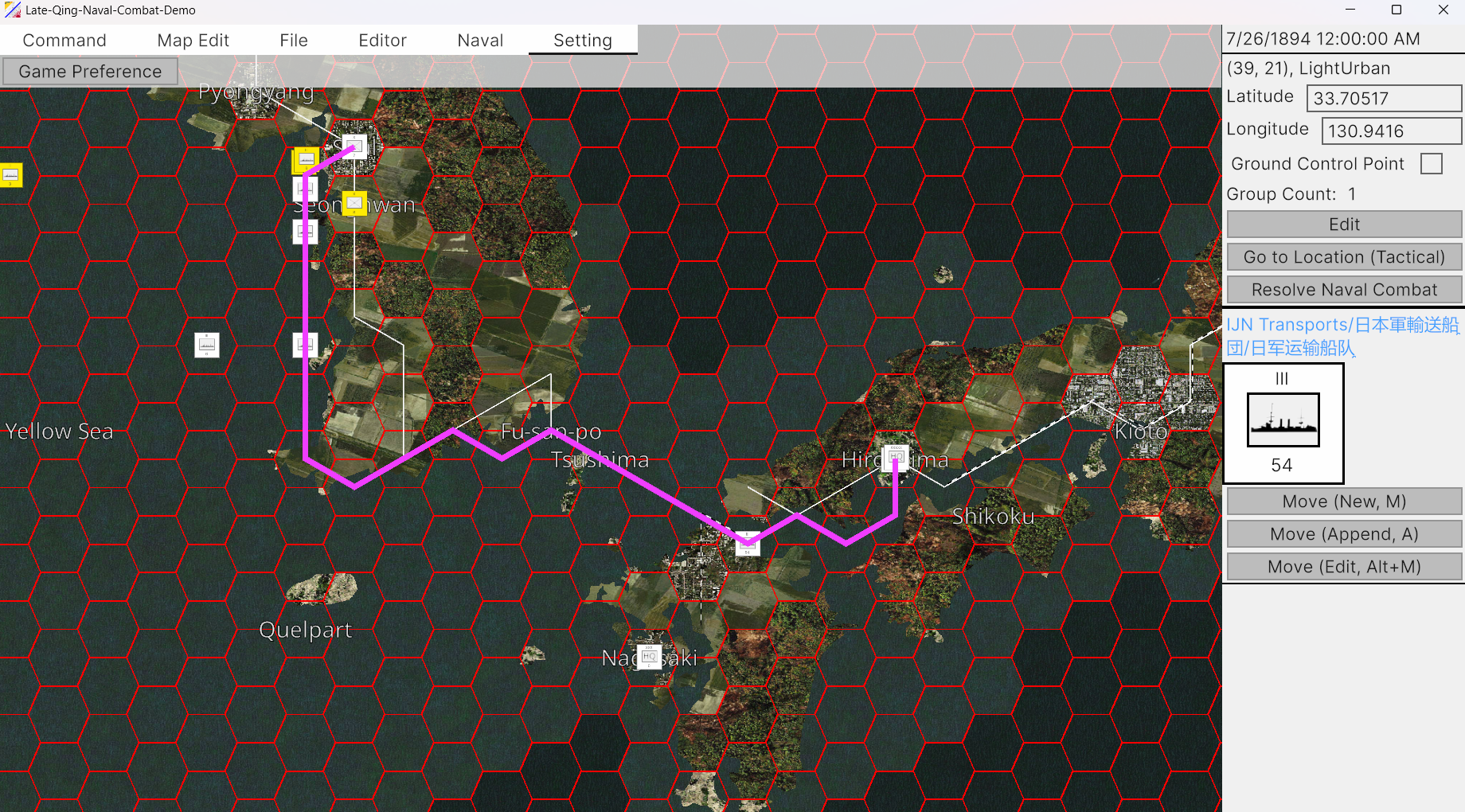This screenshot has height=812, width=1465.
Task: Select the HQ unit icon at Hiroshima
Action: point(896,457)
